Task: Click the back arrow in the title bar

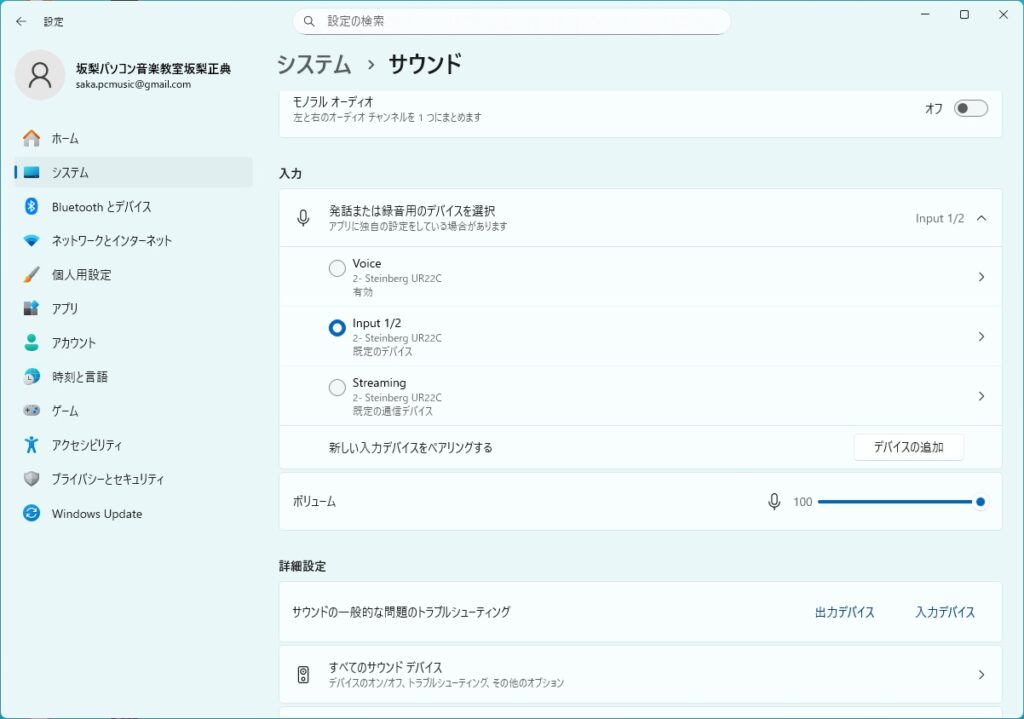Action: (x=21, y=21)
